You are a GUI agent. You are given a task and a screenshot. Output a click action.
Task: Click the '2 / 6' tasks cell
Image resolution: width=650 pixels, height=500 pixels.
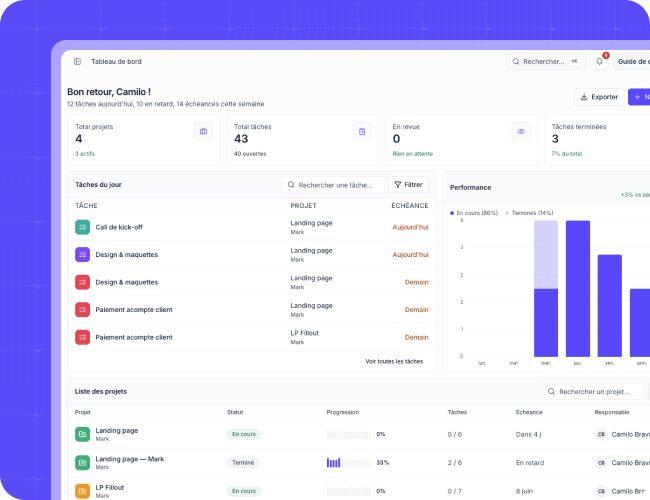coord(455,463)
